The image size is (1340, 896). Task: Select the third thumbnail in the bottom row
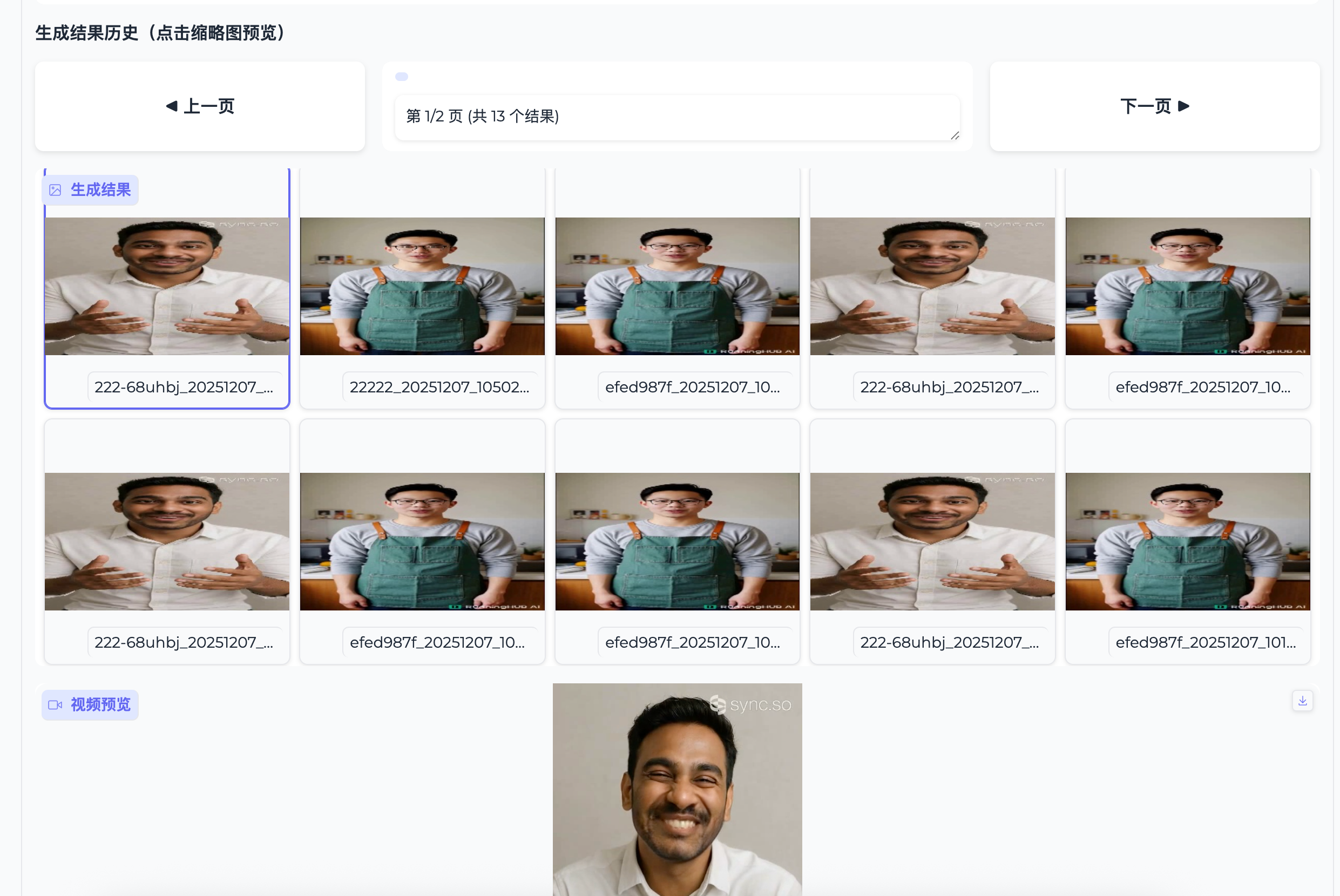[x=677, y=541]
